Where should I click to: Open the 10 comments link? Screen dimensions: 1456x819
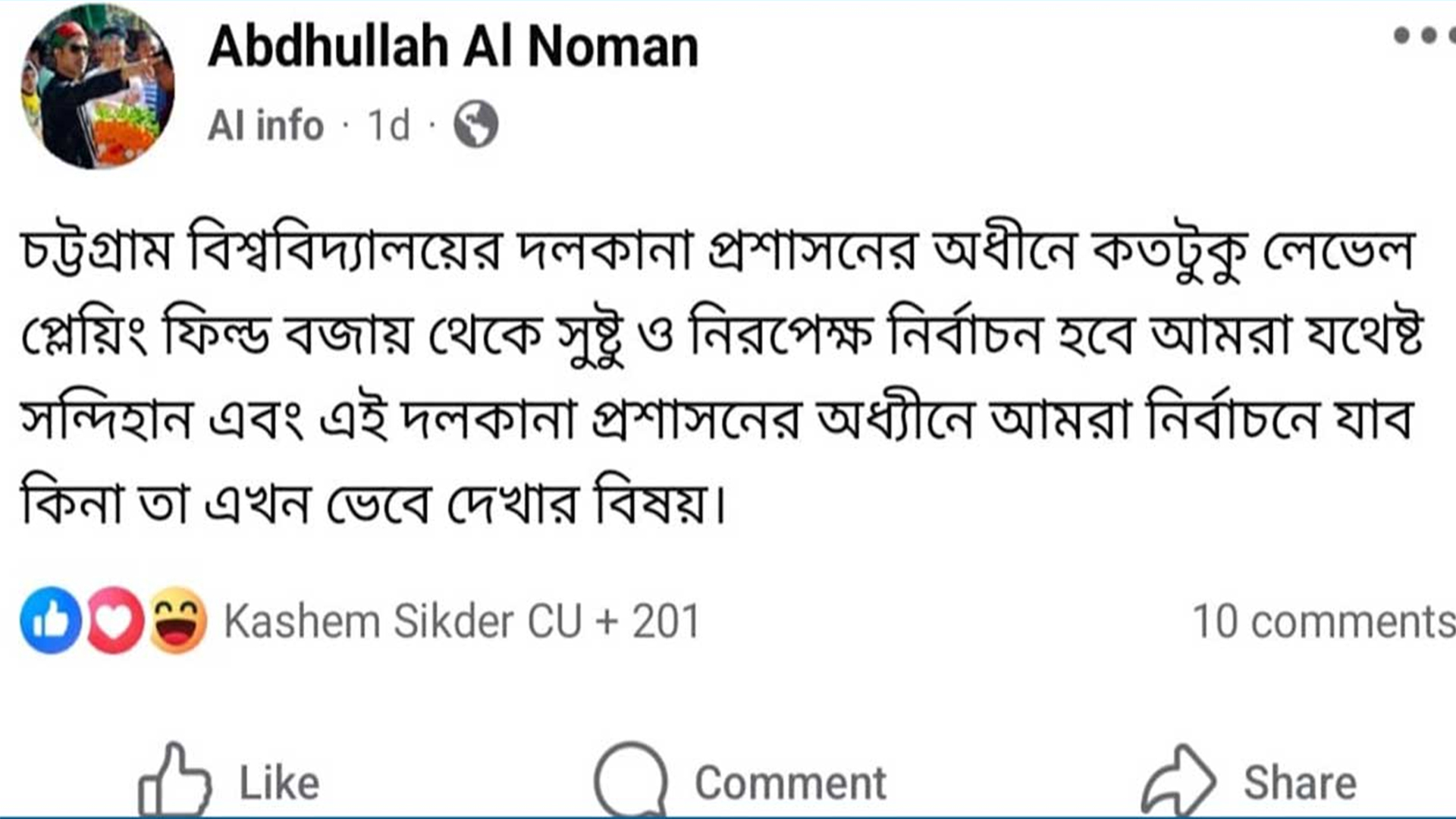click(x=1323, y=622)
